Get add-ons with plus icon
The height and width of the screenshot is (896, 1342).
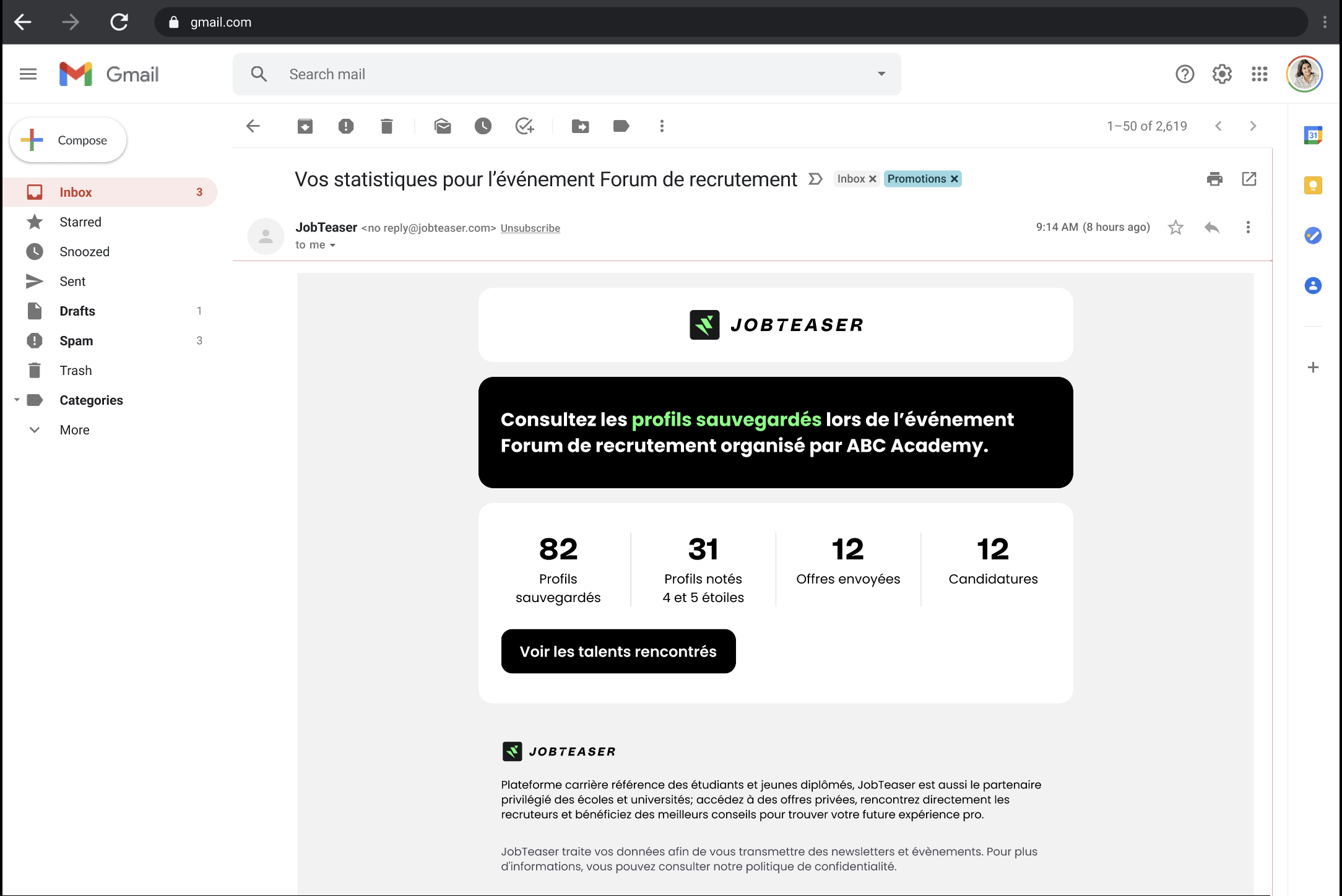point(1313,368)
